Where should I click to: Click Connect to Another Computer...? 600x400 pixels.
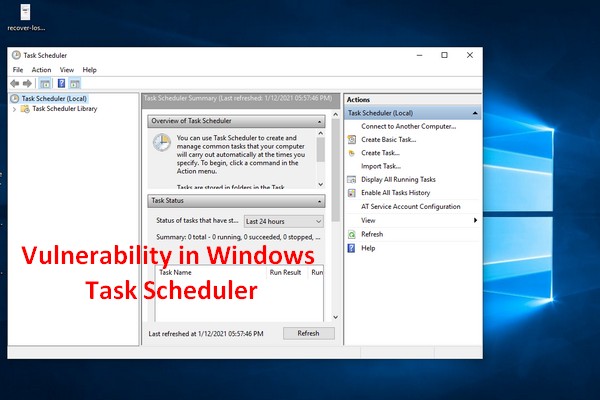tap(408, 126)
